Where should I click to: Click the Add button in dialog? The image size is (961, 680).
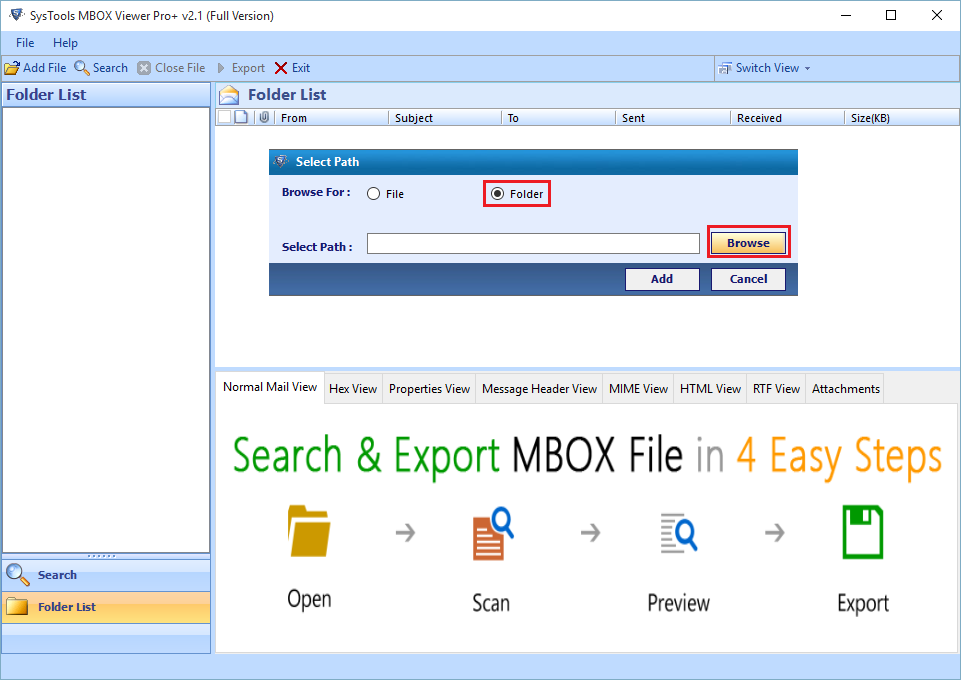(x=662, y=279)
